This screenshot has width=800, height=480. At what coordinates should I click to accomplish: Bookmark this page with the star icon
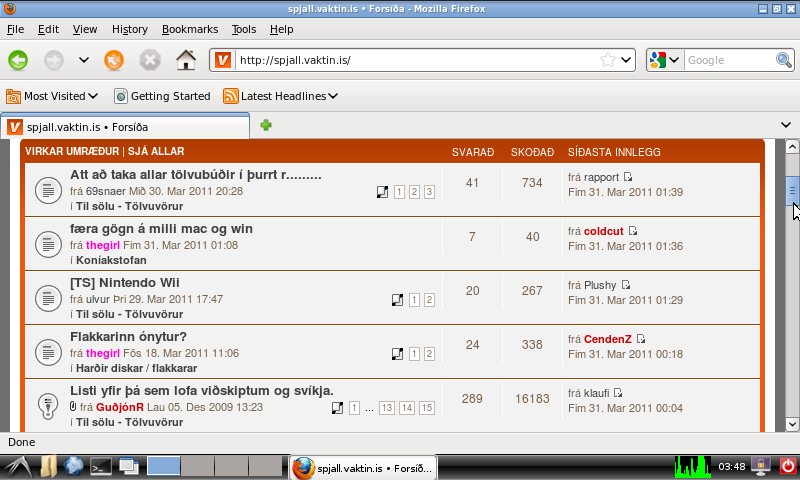(x=607, y=60)
